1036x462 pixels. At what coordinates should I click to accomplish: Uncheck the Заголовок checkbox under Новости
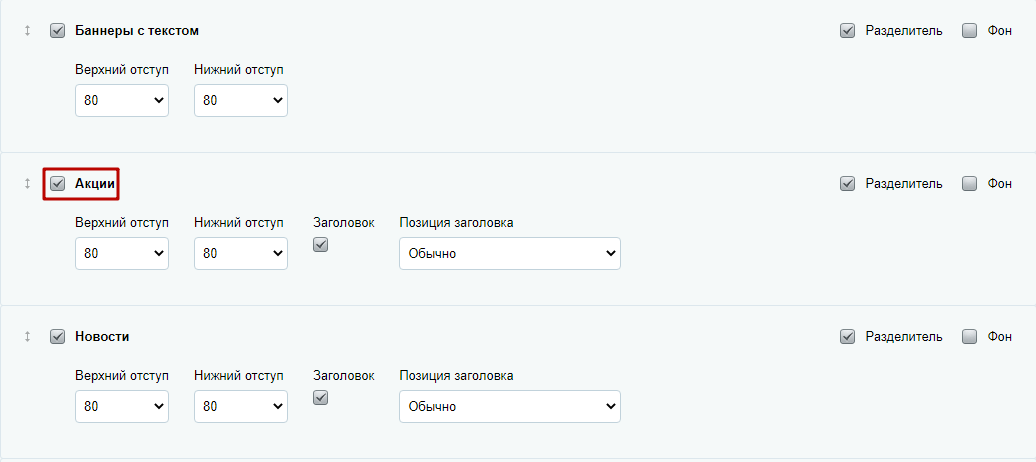320,398
